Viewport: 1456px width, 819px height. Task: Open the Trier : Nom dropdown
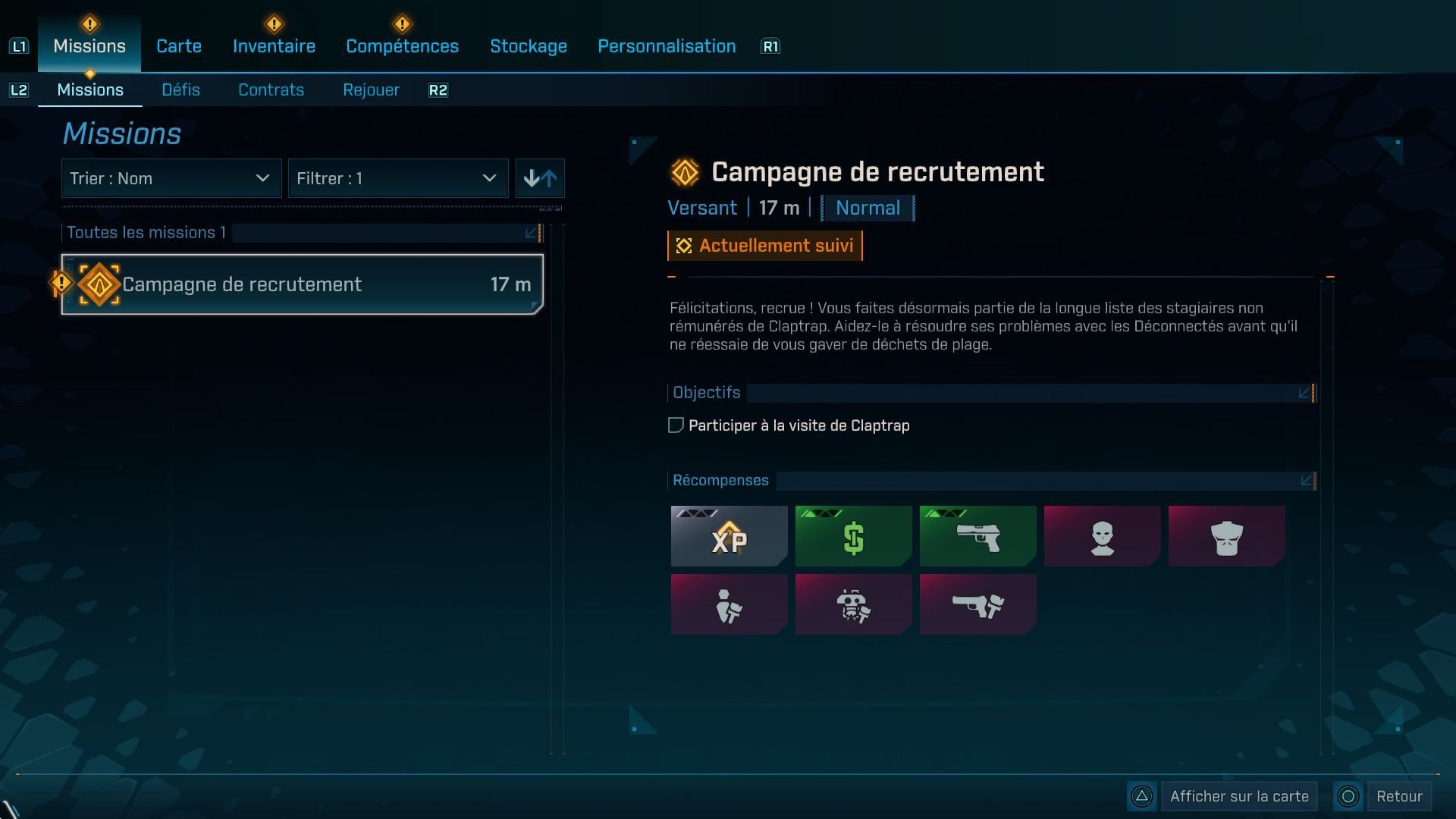click(171, 178)
